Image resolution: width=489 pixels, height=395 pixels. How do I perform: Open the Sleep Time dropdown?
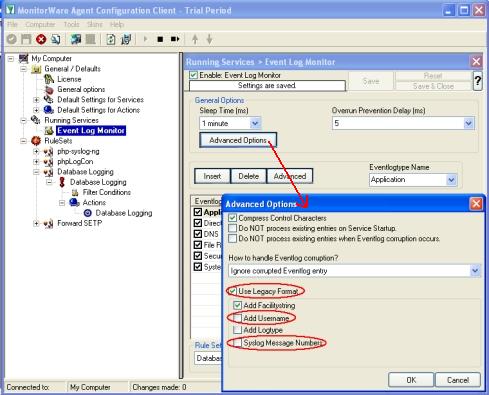[x=255, y=123]
